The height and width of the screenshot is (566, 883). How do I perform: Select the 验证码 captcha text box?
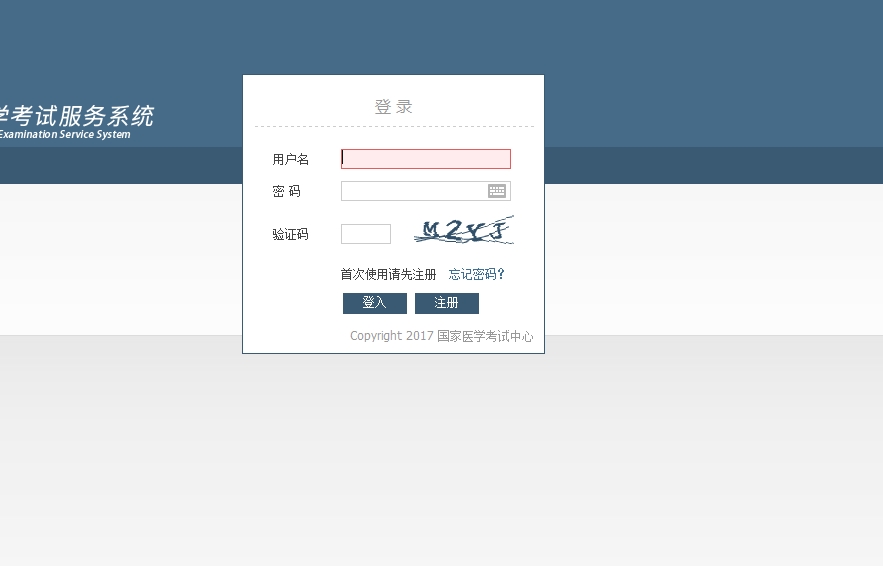[x=366, y=234]
